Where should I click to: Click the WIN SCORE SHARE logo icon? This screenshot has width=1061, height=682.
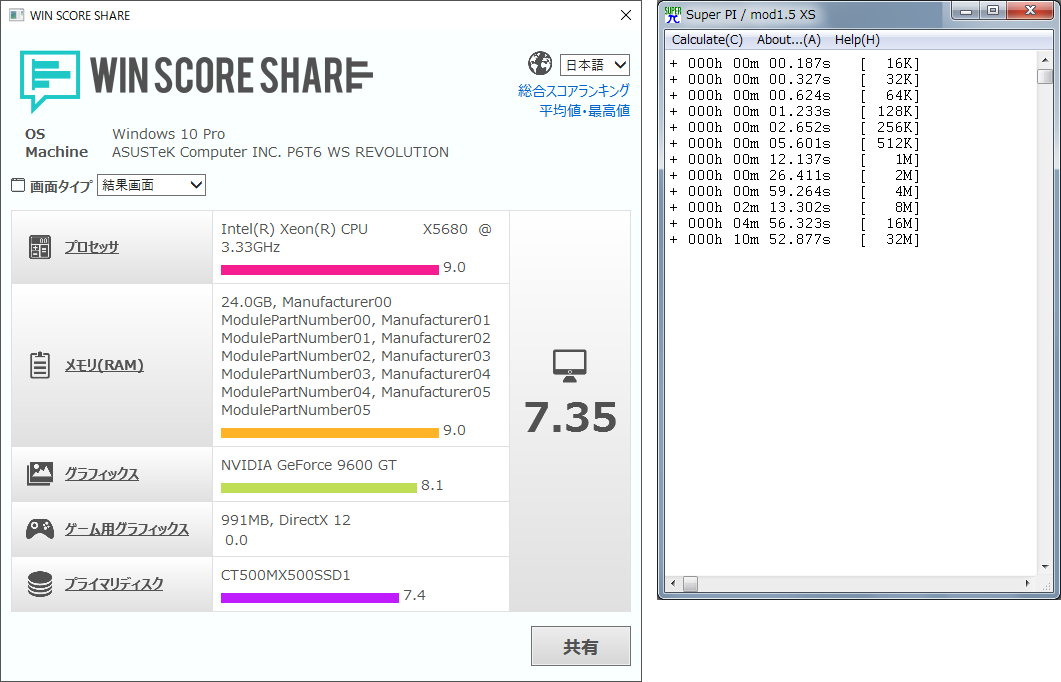50,81
